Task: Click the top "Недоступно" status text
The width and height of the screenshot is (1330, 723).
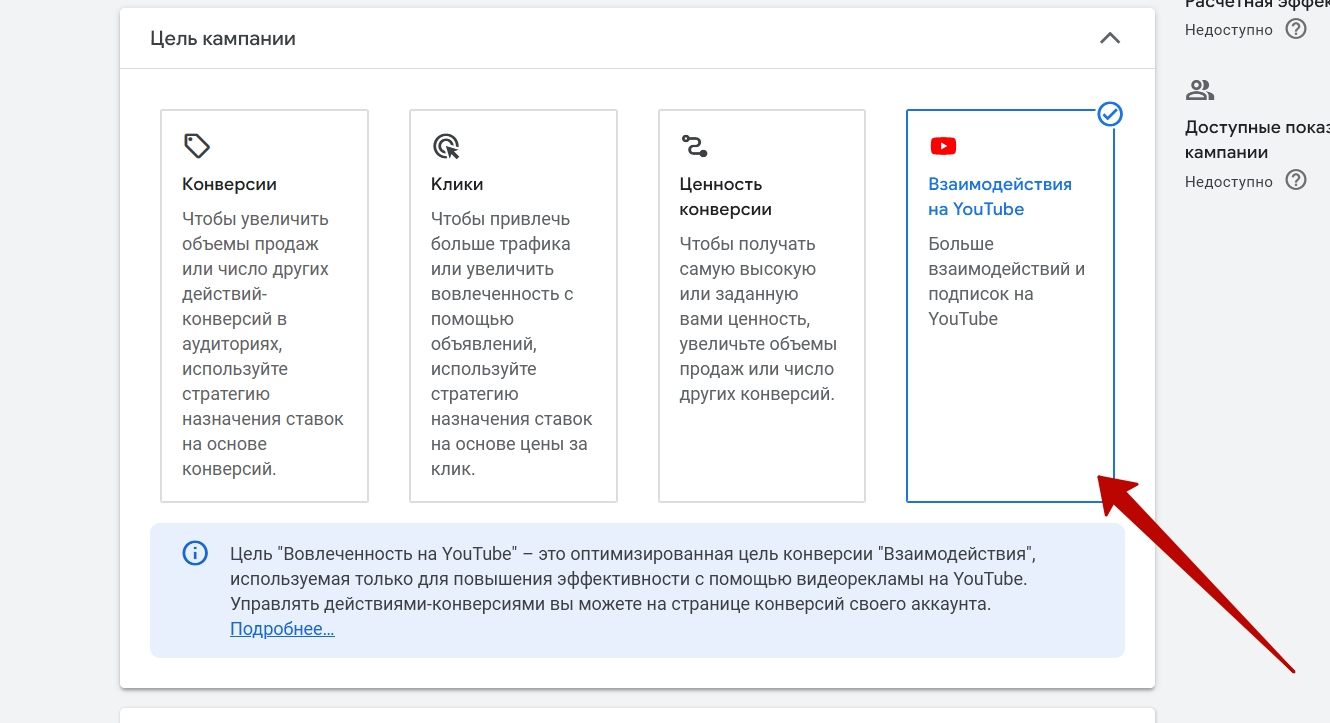Action: 1229,30
